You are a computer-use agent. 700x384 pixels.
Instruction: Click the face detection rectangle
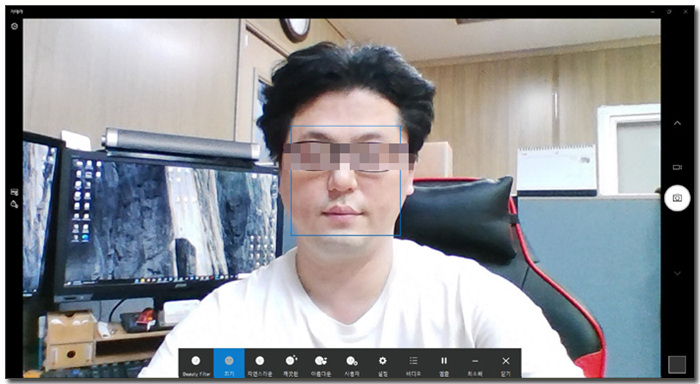tap(346, 180)
